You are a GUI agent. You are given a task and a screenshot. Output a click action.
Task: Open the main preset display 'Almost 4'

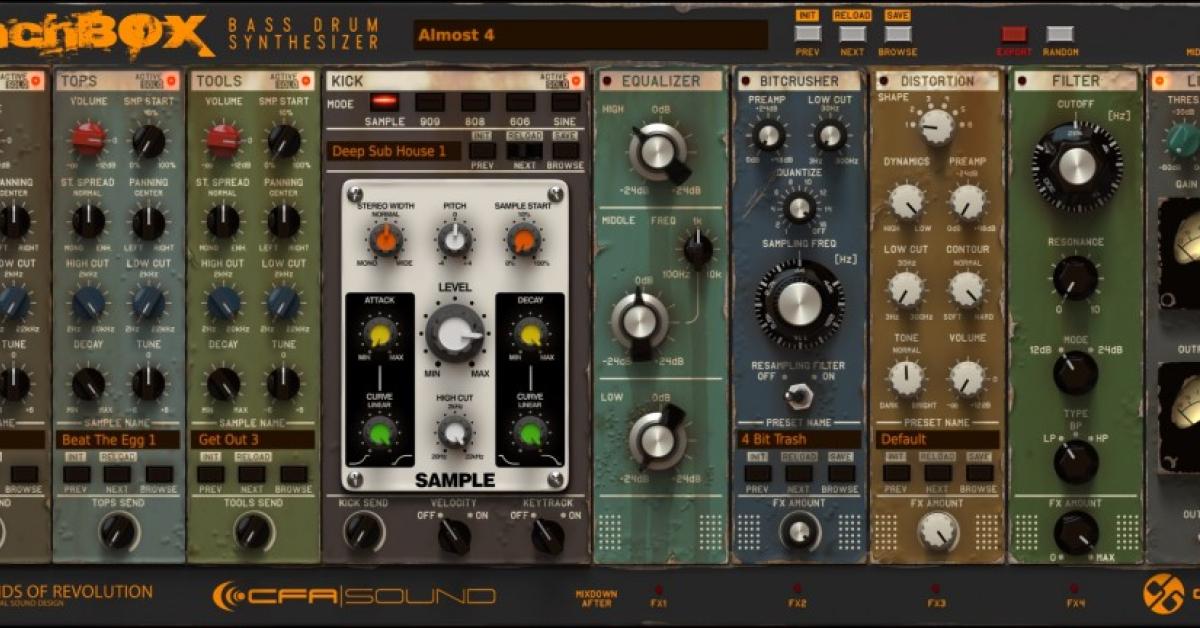point(590,35)
